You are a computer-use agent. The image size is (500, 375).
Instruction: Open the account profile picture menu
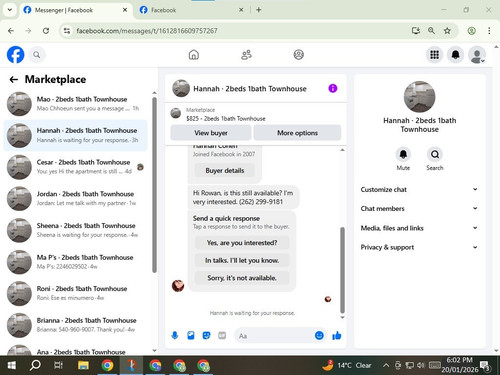[x=477, y=55]
